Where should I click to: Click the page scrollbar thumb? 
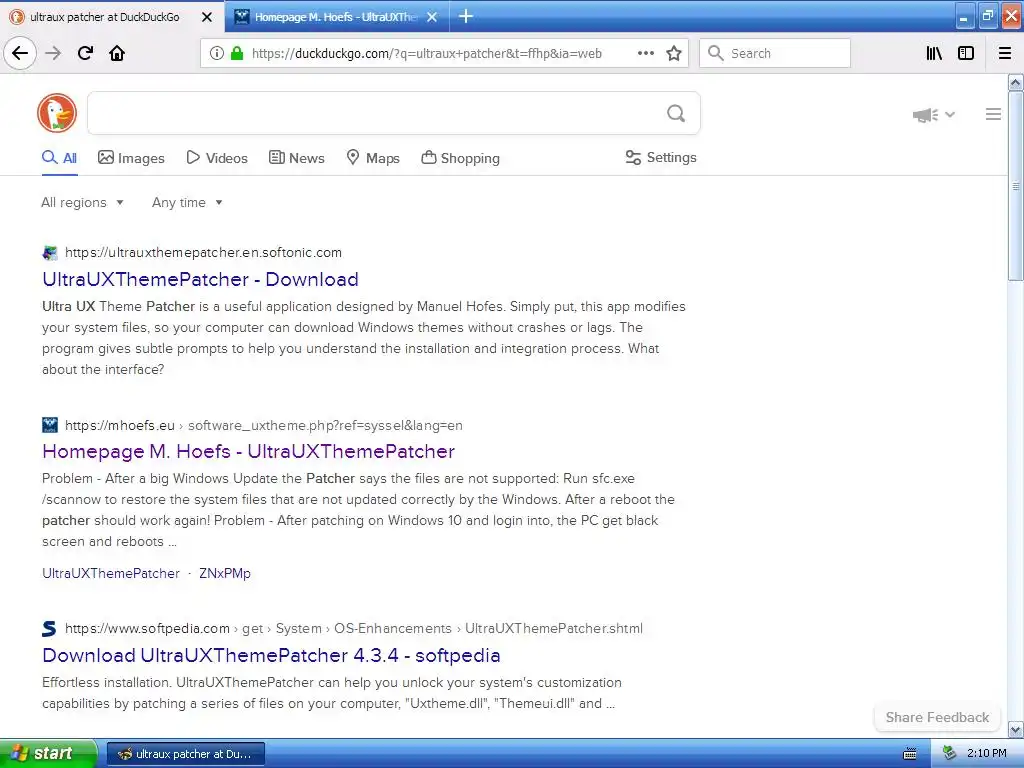1016,186
